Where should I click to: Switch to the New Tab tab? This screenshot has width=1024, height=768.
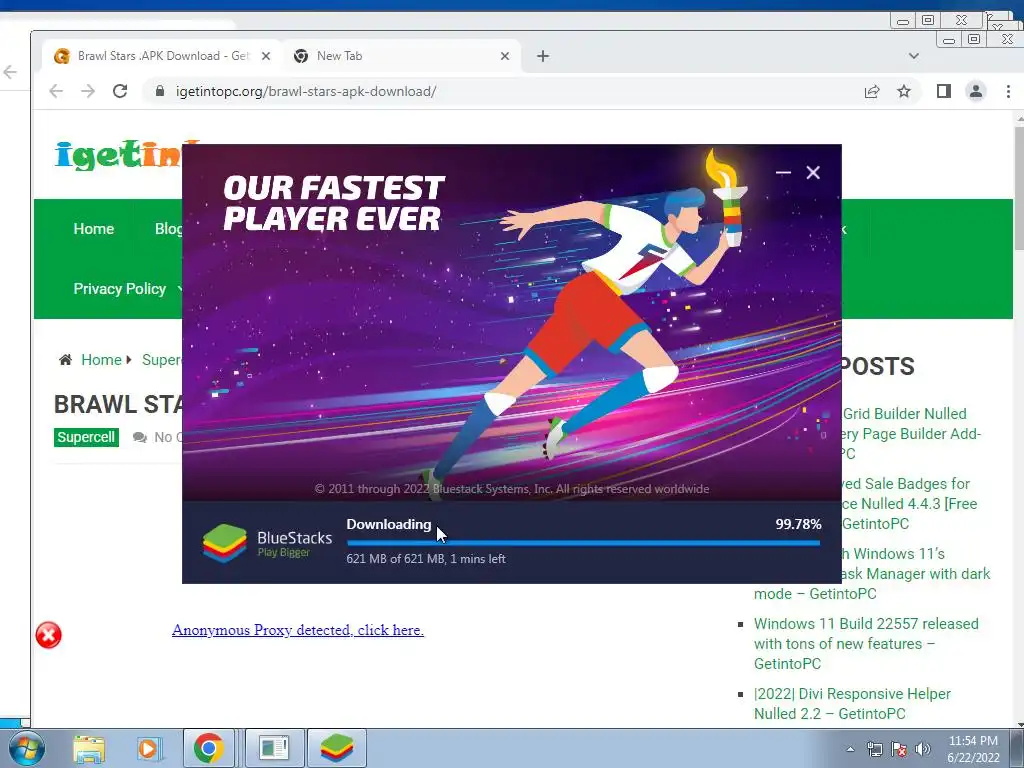click(x=403, y=56)
